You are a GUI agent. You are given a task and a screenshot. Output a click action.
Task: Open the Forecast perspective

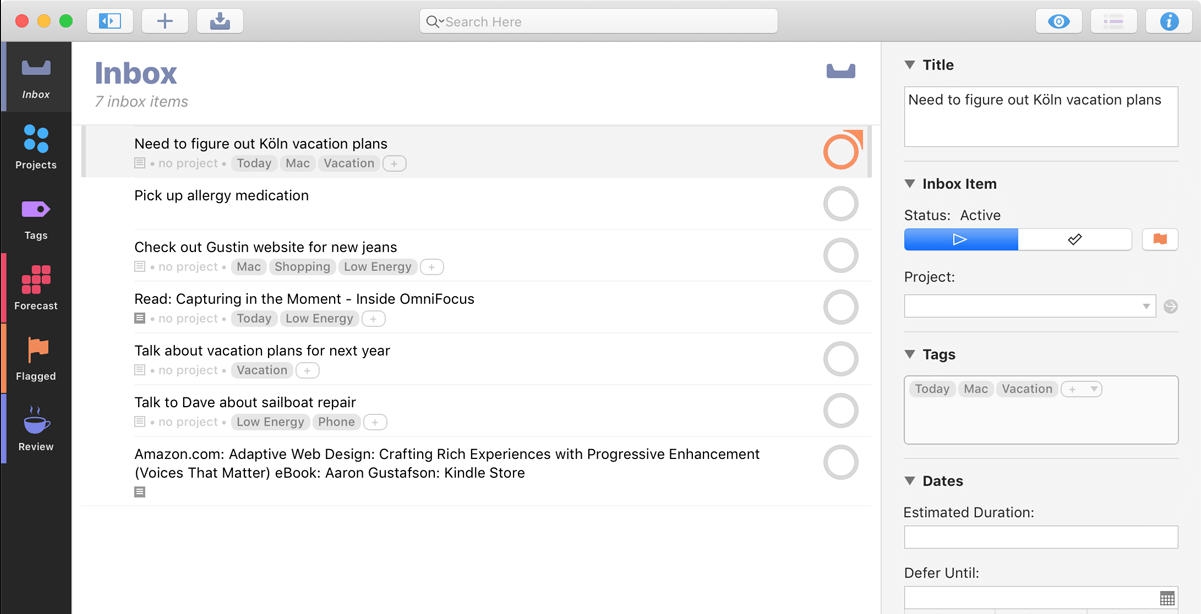[x=36, y=288]
